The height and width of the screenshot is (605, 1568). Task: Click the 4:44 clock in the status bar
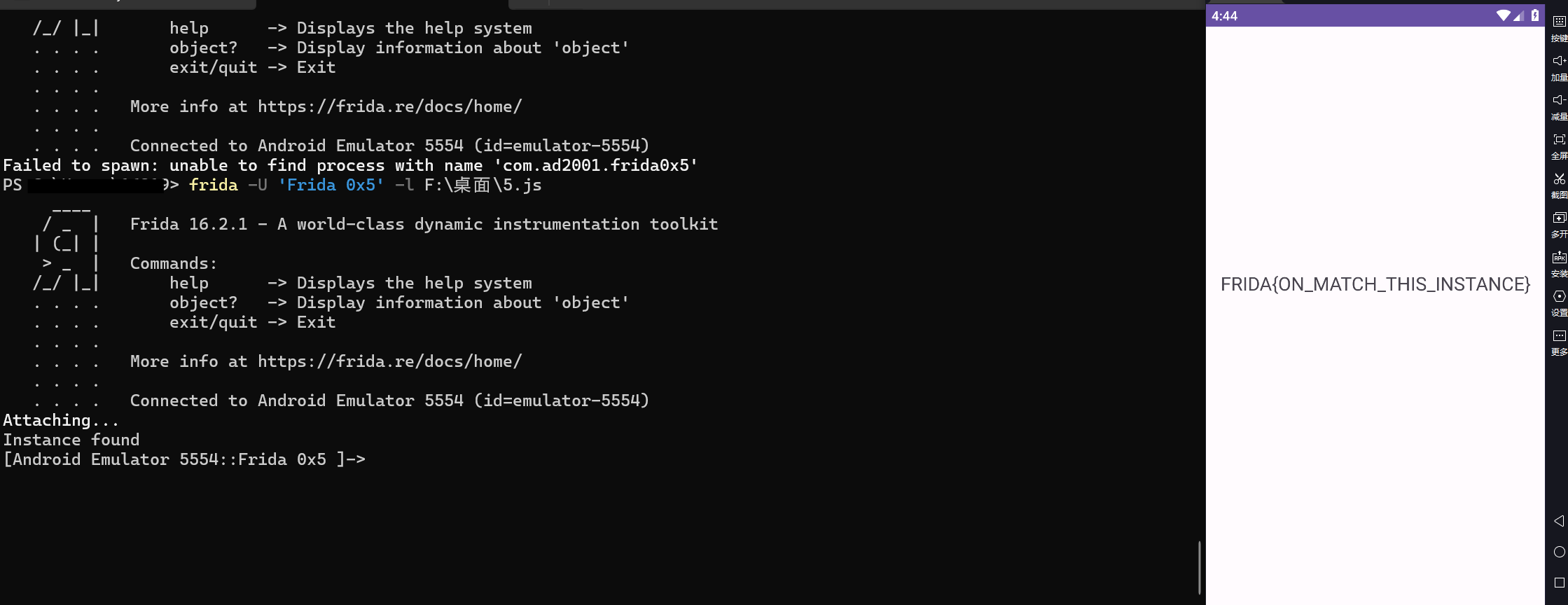[1224, 16]
